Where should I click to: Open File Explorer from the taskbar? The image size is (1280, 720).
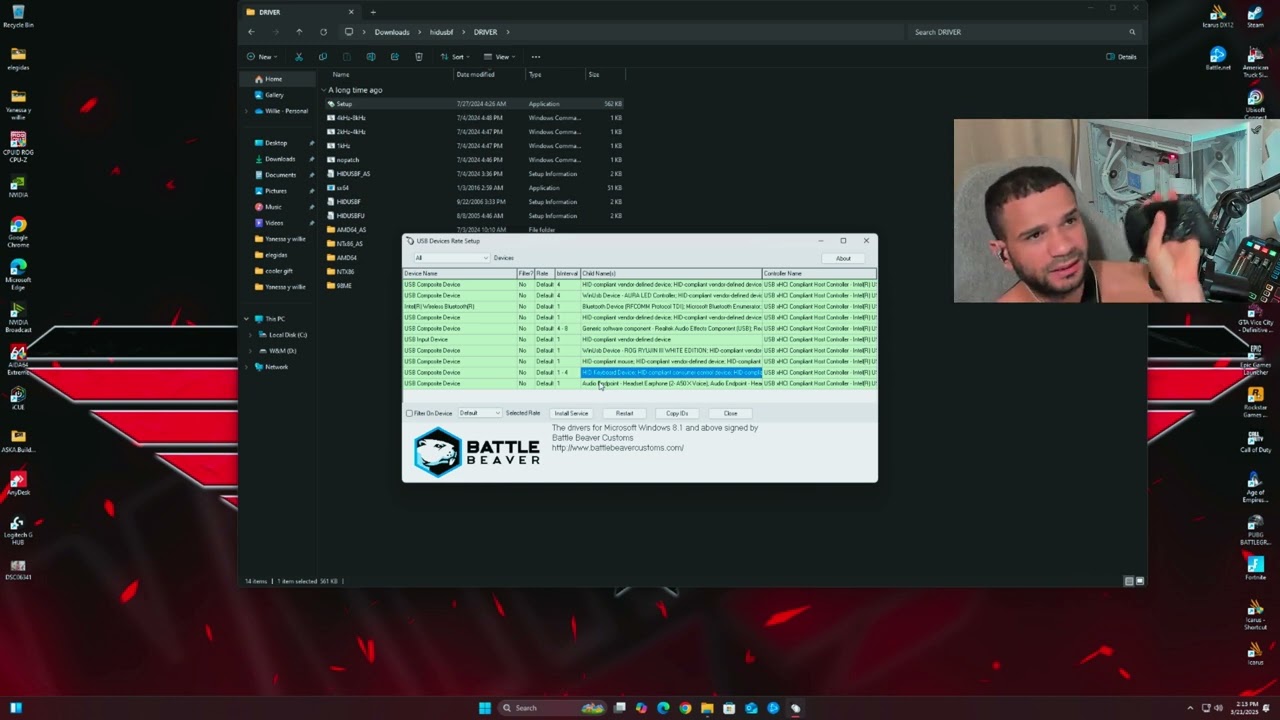pyautogui.click(x=707, y=708)
